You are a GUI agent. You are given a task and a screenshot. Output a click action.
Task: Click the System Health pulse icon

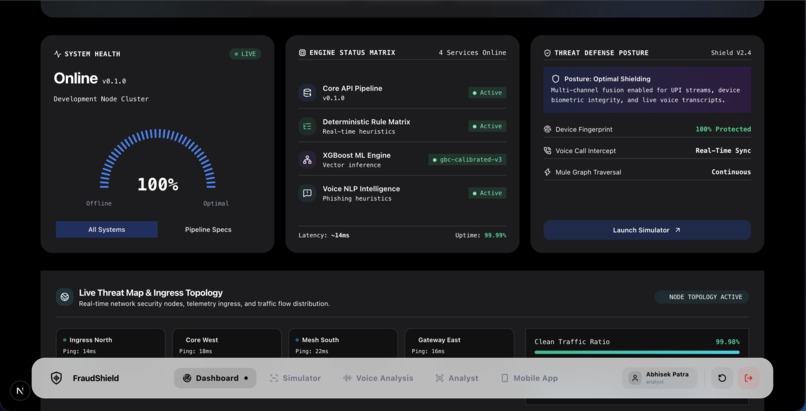[x=58, y=54]
